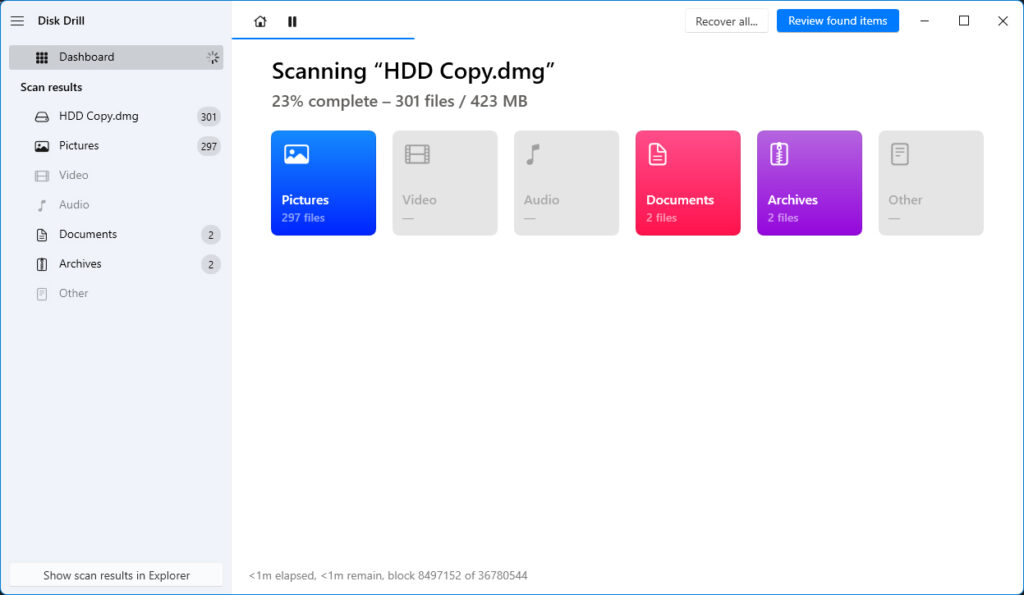This screenshot has width=1024, height=595.
Task: Click the spinning scan indicator next to Dashboard
Action: click(211, 57)
